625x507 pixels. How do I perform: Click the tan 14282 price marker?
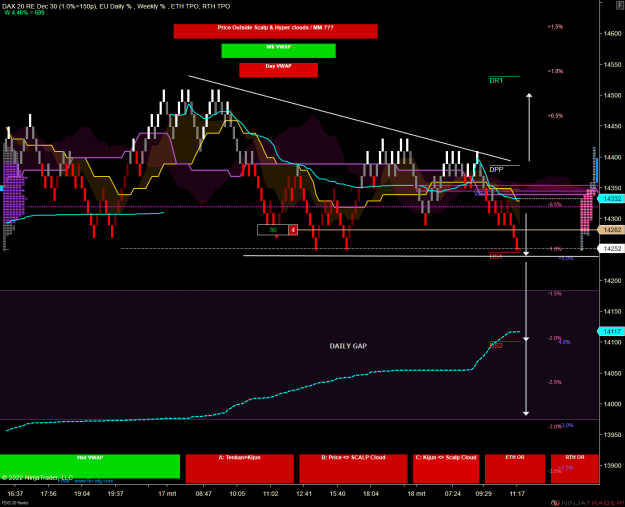coord(611,230)
